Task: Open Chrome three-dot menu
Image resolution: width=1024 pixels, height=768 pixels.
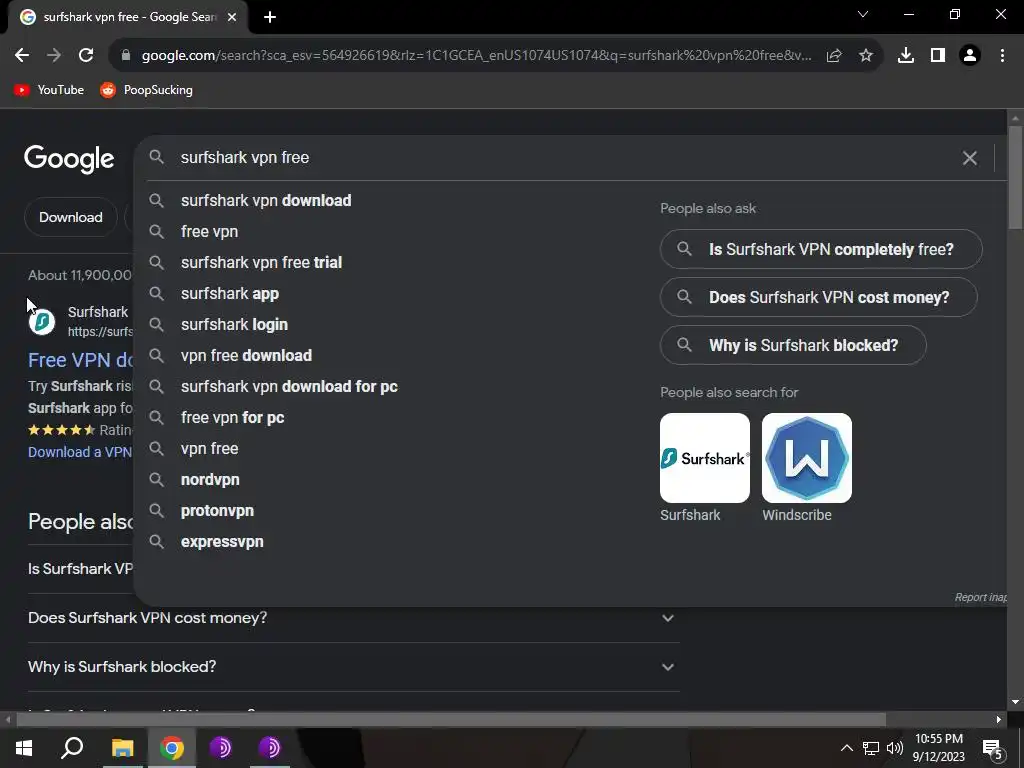Action: (1002, 56)
